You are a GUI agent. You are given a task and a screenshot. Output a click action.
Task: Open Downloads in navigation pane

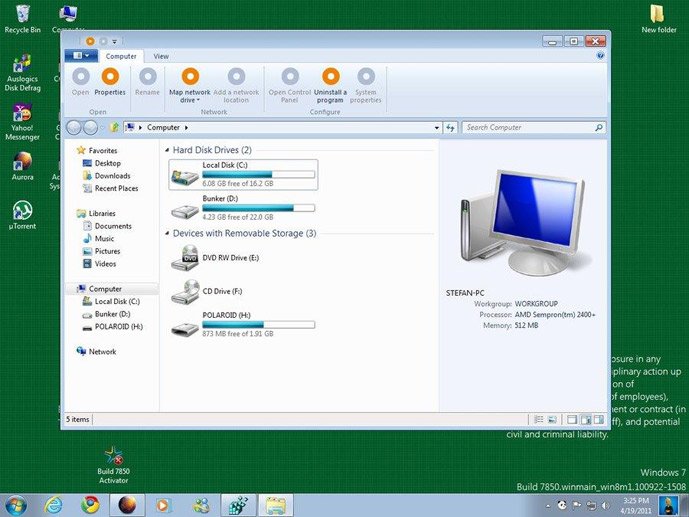tap(107, 176)
